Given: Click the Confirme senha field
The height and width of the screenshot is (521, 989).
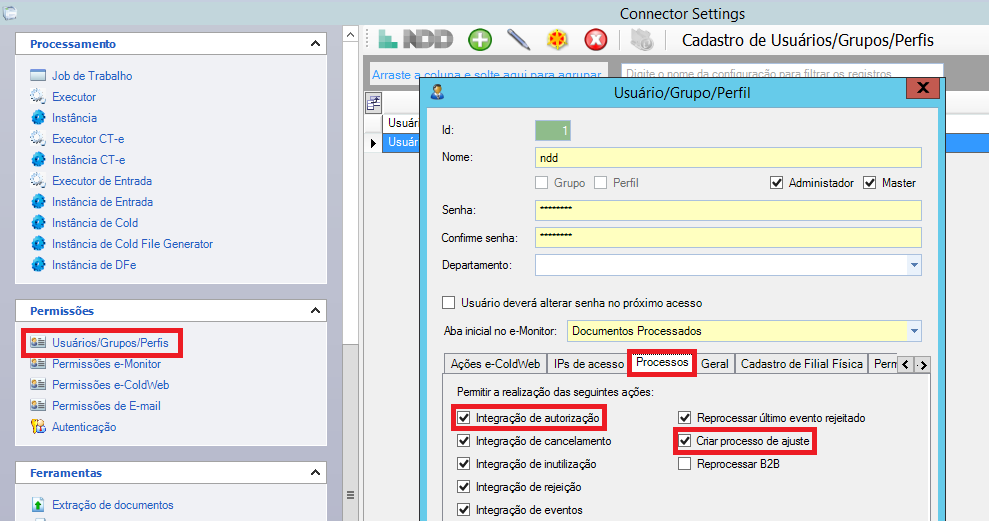Looking at the screenshot, I should point(728,237).
